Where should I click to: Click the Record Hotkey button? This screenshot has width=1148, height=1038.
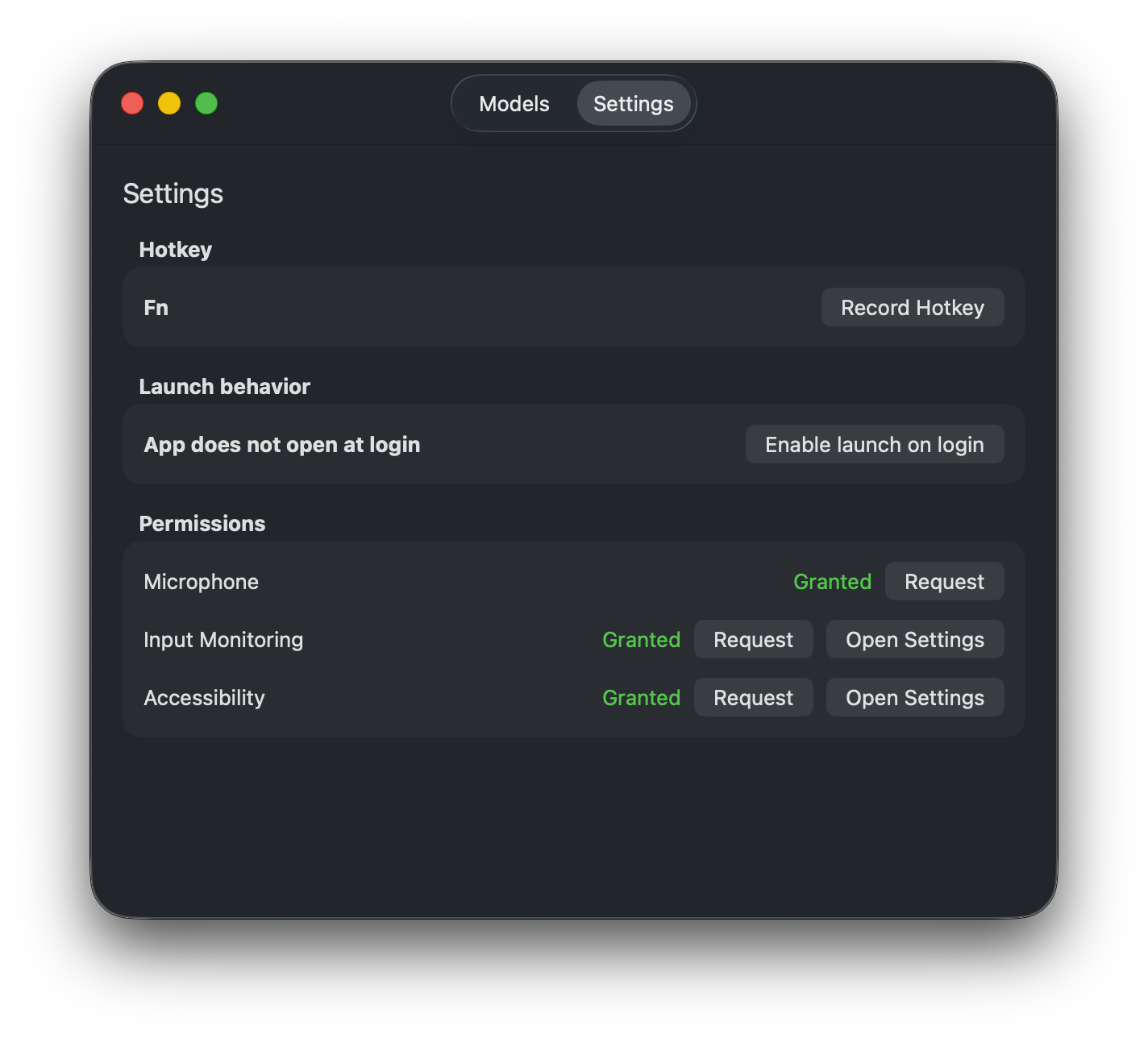click(912, 307)
